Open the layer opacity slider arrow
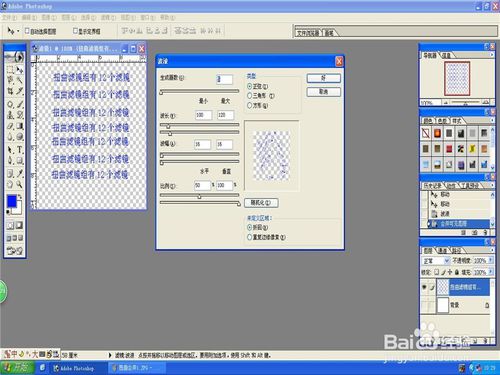 pos(491,260)
